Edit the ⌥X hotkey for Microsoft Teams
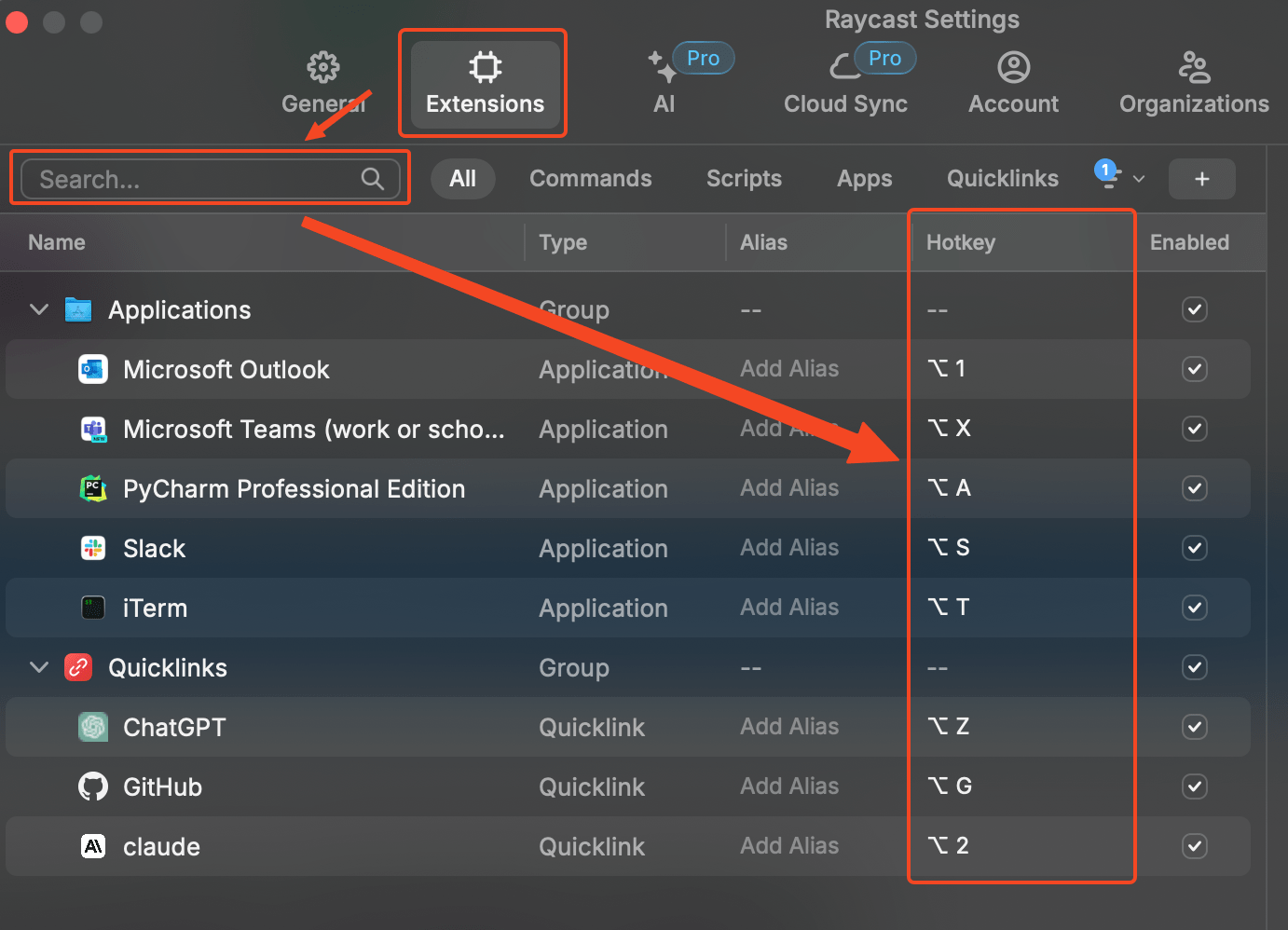The image size is (1288, 930). pos(949,429)
